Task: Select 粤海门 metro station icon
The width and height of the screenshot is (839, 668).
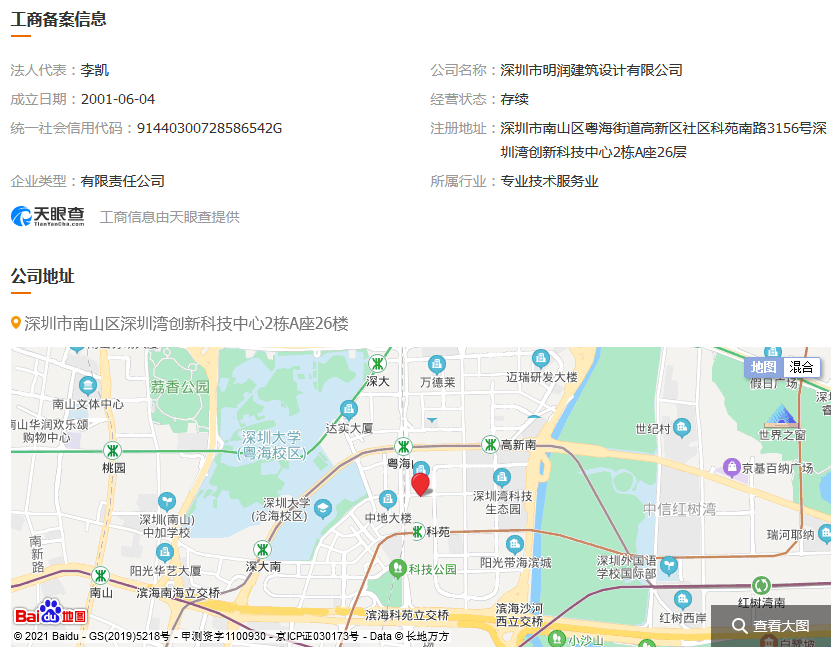Action: 403,446
